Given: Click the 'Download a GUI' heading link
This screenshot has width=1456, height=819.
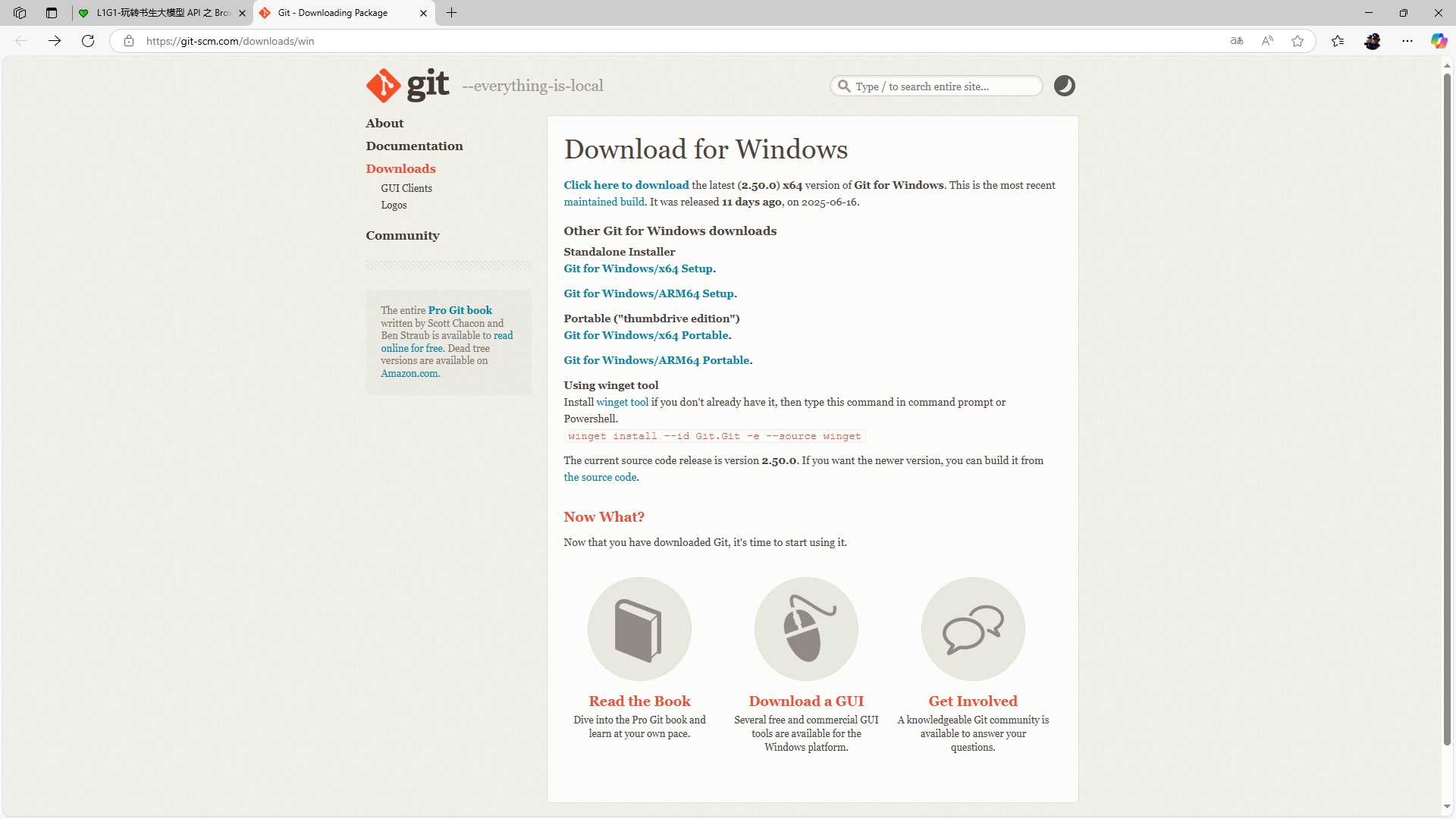Looking at the screenshot, I should pos(806,701).
